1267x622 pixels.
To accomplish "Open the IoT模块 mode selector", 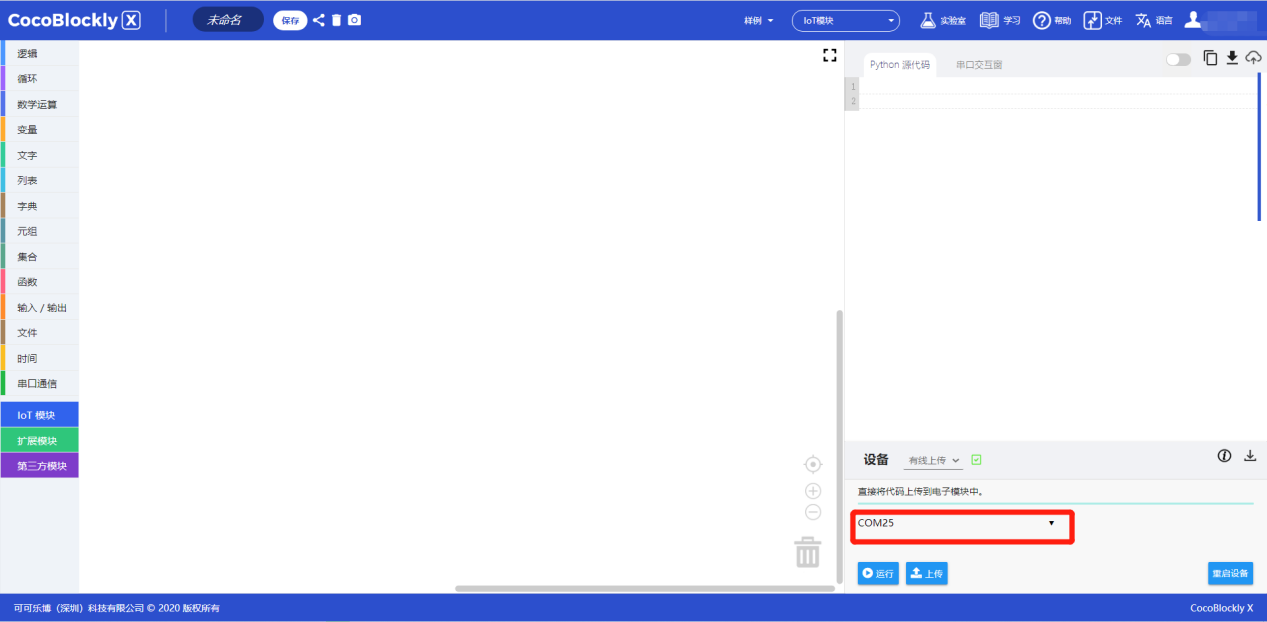I will 845,20.
